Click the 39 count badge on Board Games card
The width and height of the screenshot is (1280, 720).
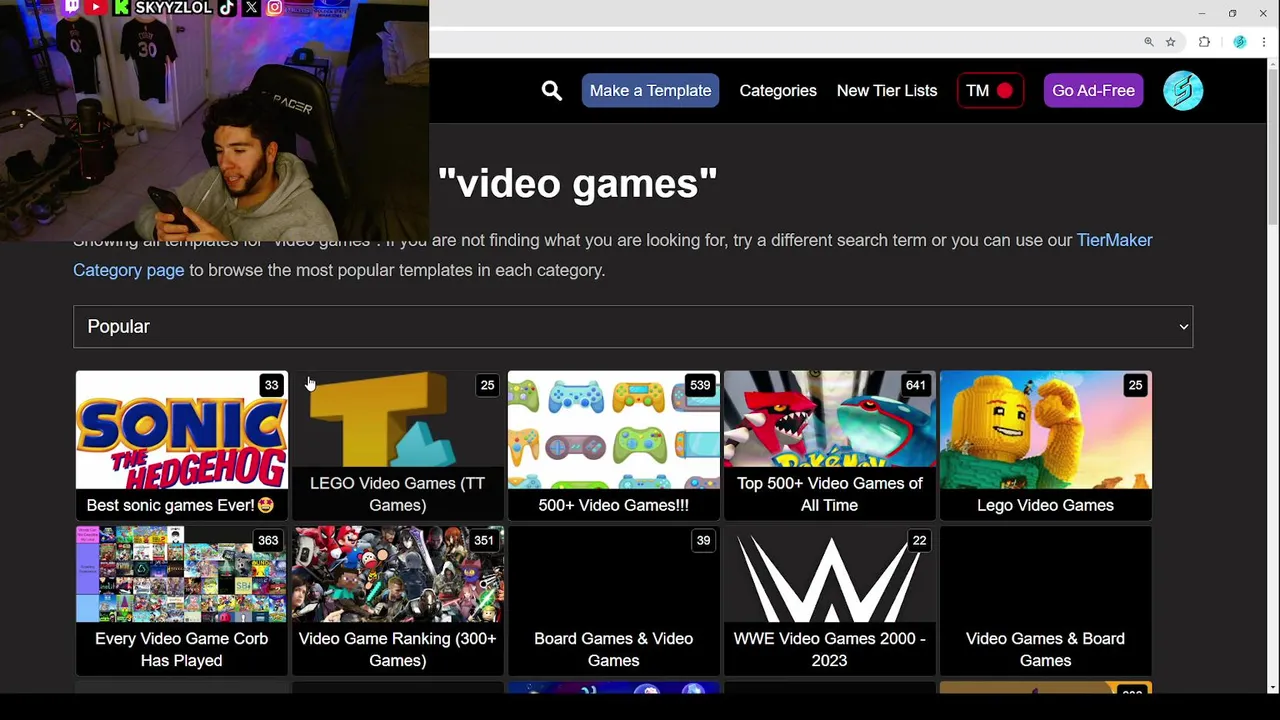click(703, 541)
